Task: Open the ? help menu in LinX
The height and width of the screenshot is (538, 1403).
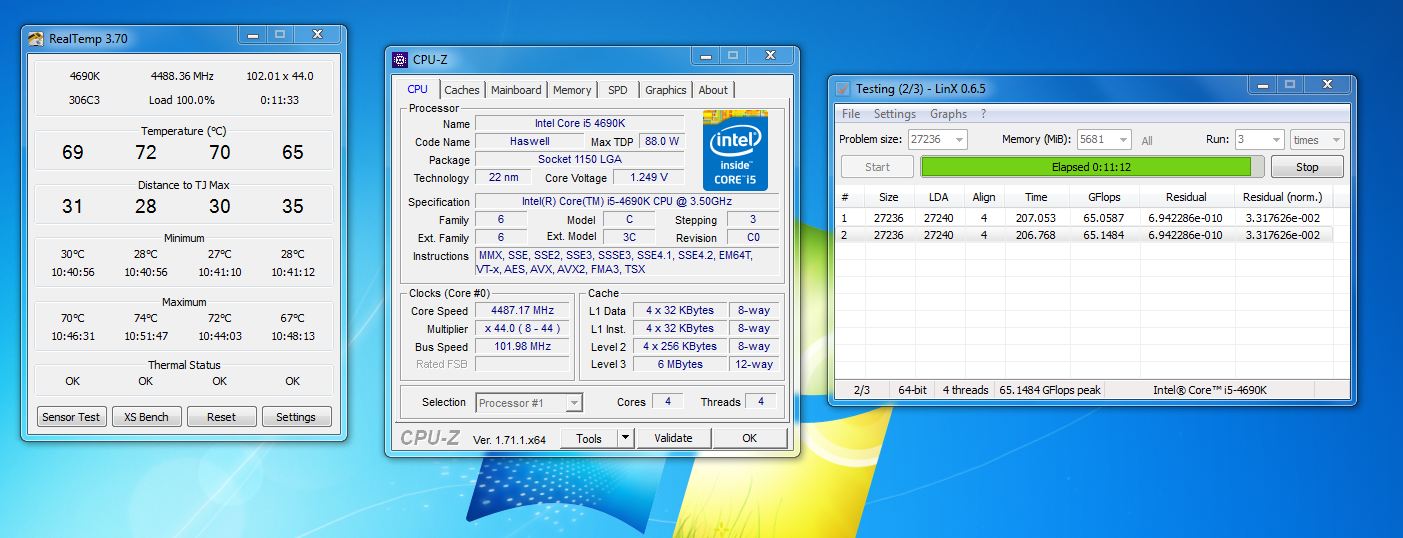Action: [983, 114]
